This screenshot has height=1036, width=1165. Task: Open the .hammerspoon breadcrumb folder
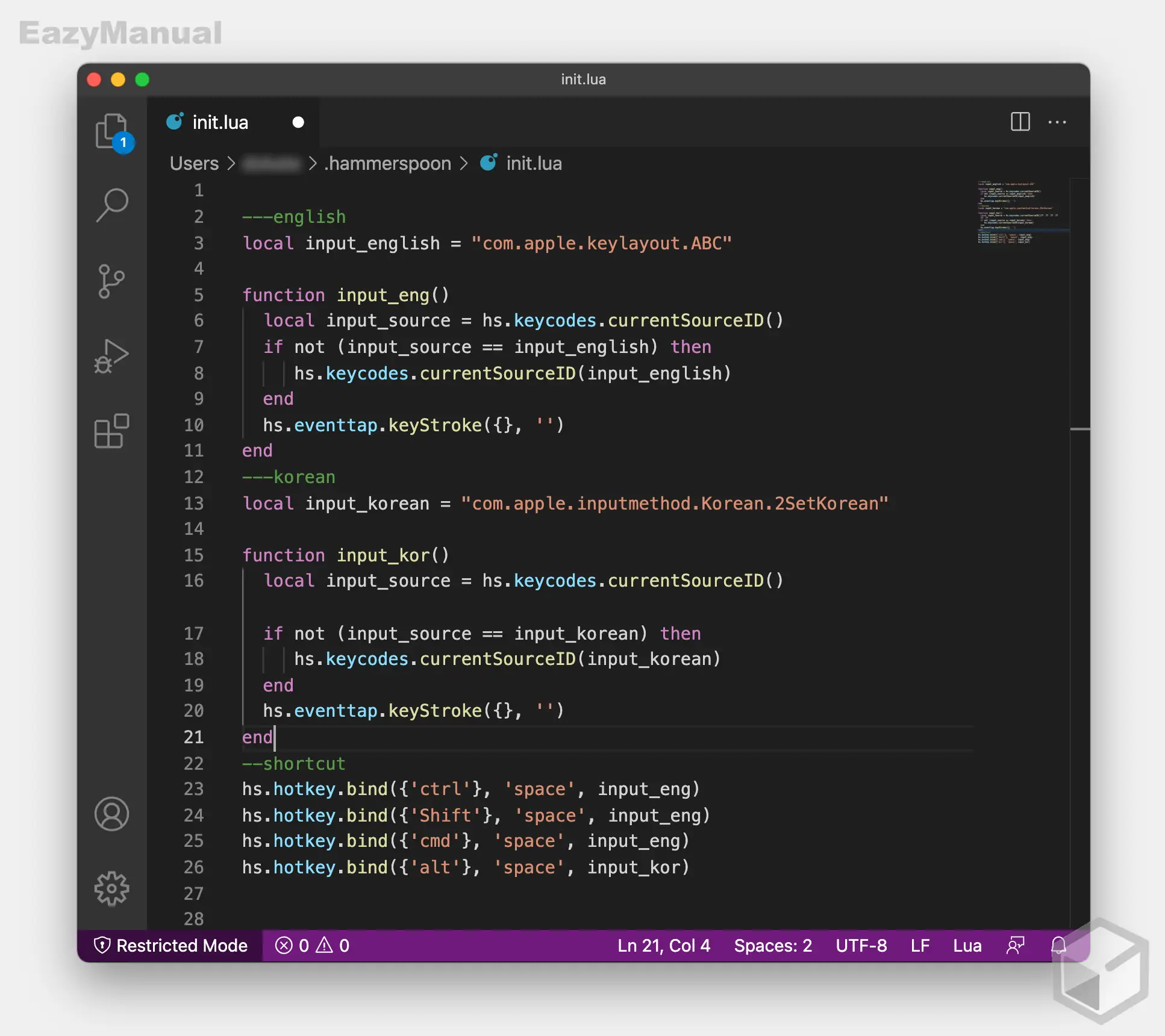click(387, 163)
